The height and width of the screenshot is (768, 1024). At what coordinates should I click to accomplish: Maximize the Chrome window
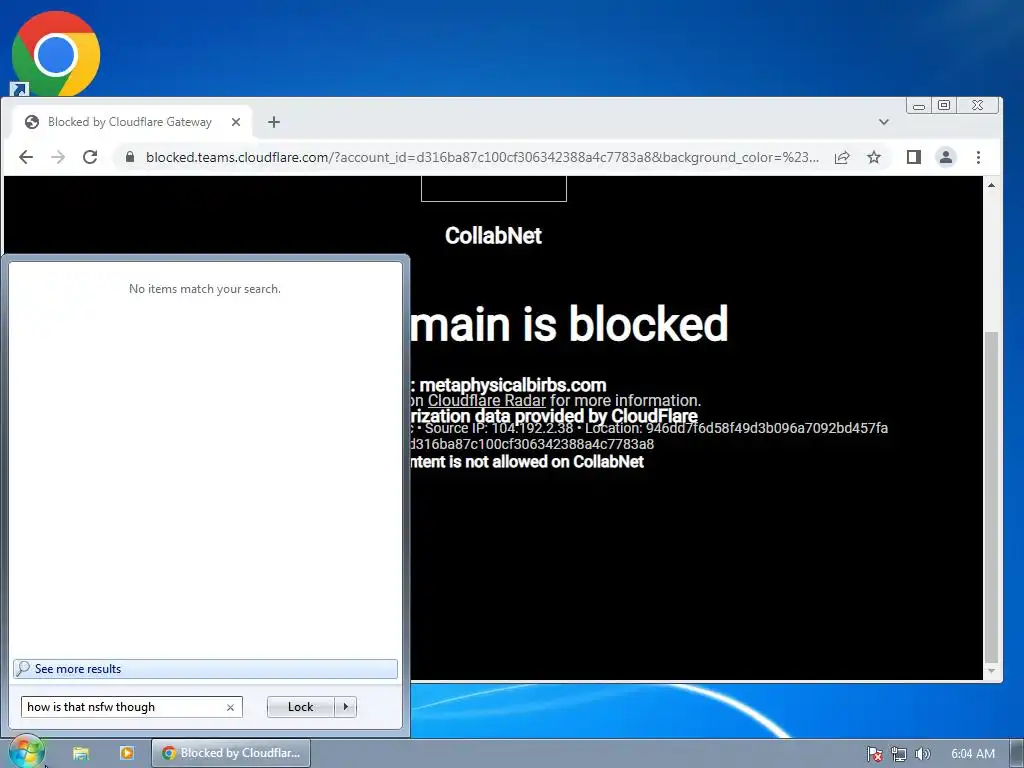(944, 105)
